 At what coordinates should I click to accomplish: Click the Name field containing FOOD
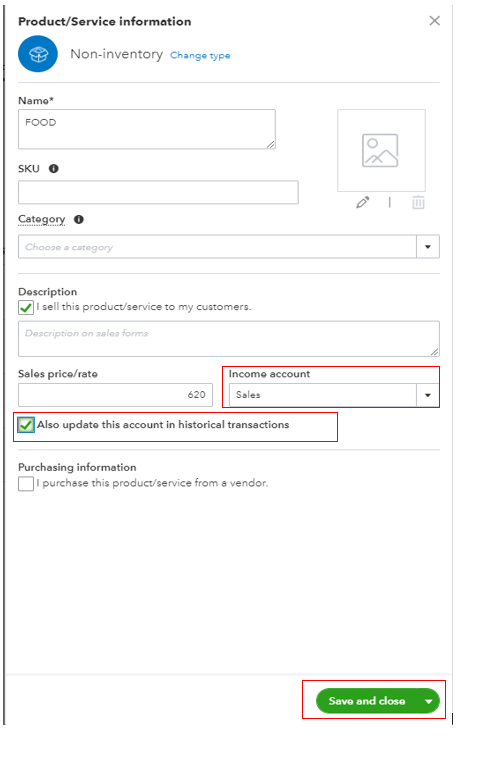click(x=147, y=129)
